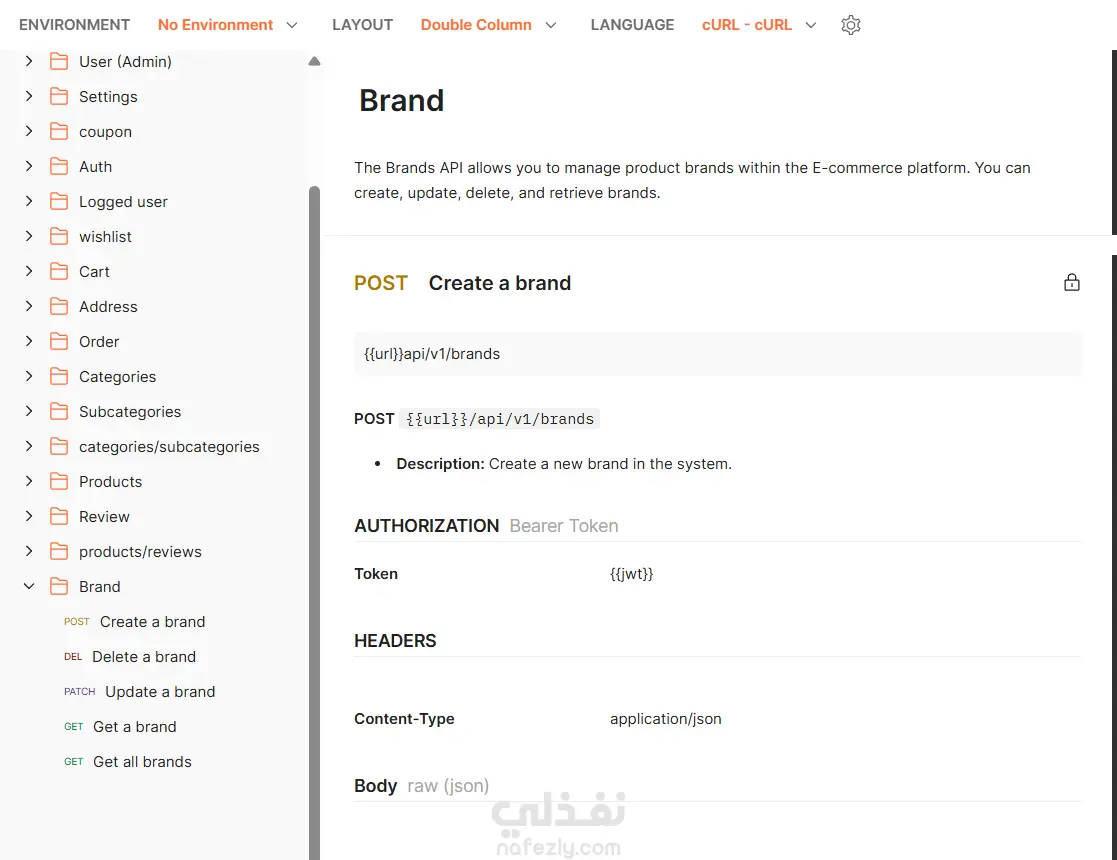The image size is (1117, 860).
Task: Expand the Categories folder chevron
Action: 29,377
